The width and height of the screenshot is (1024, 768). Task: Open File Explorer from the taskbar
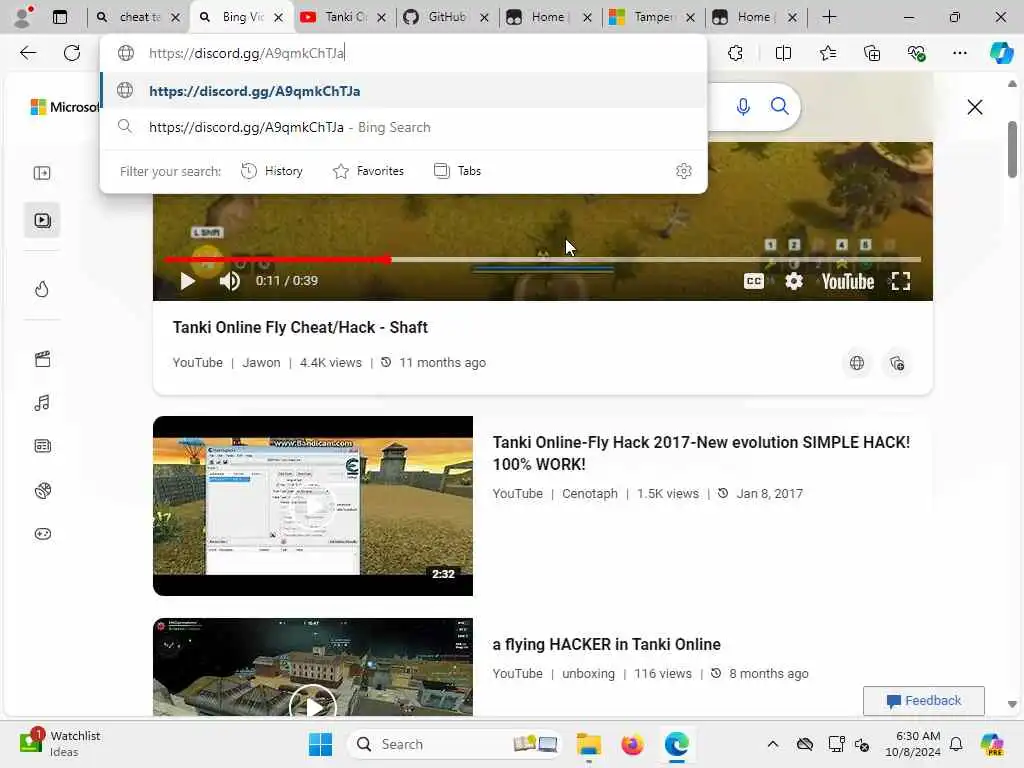pos(588,744)
